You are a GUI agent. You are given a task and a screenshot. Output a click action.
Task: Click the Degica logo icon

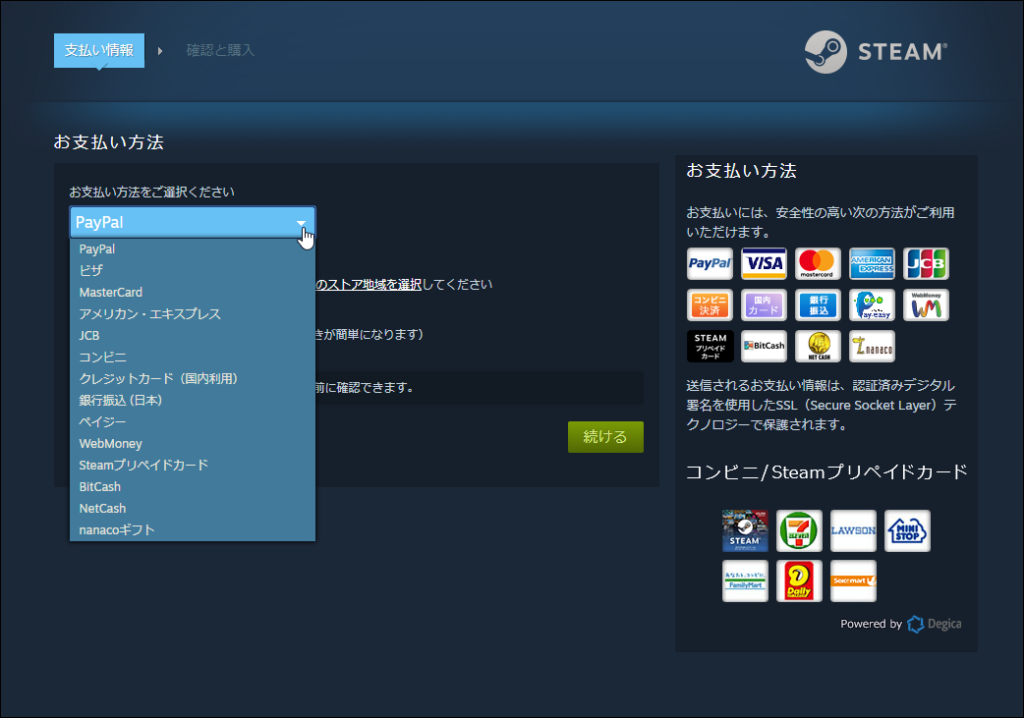point(916,625)
